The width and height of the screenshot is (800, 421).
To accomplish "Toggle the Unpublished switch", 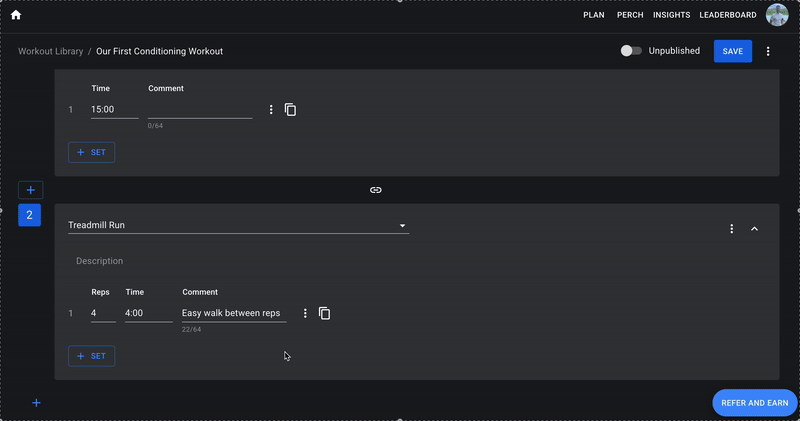I will click(631, 51).
